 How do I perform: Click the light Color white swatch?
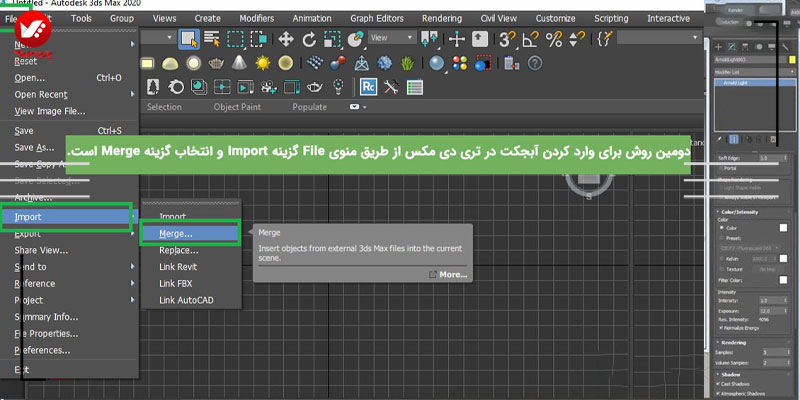tap(783, 228)
